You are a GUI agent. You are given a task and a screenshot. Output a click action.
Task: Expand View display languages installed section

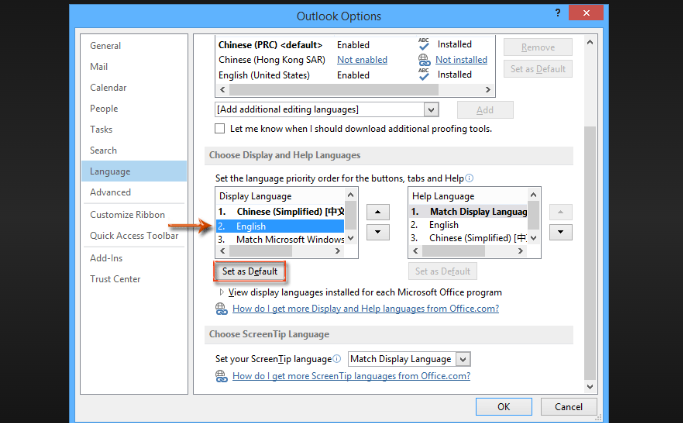coord(222,292)
